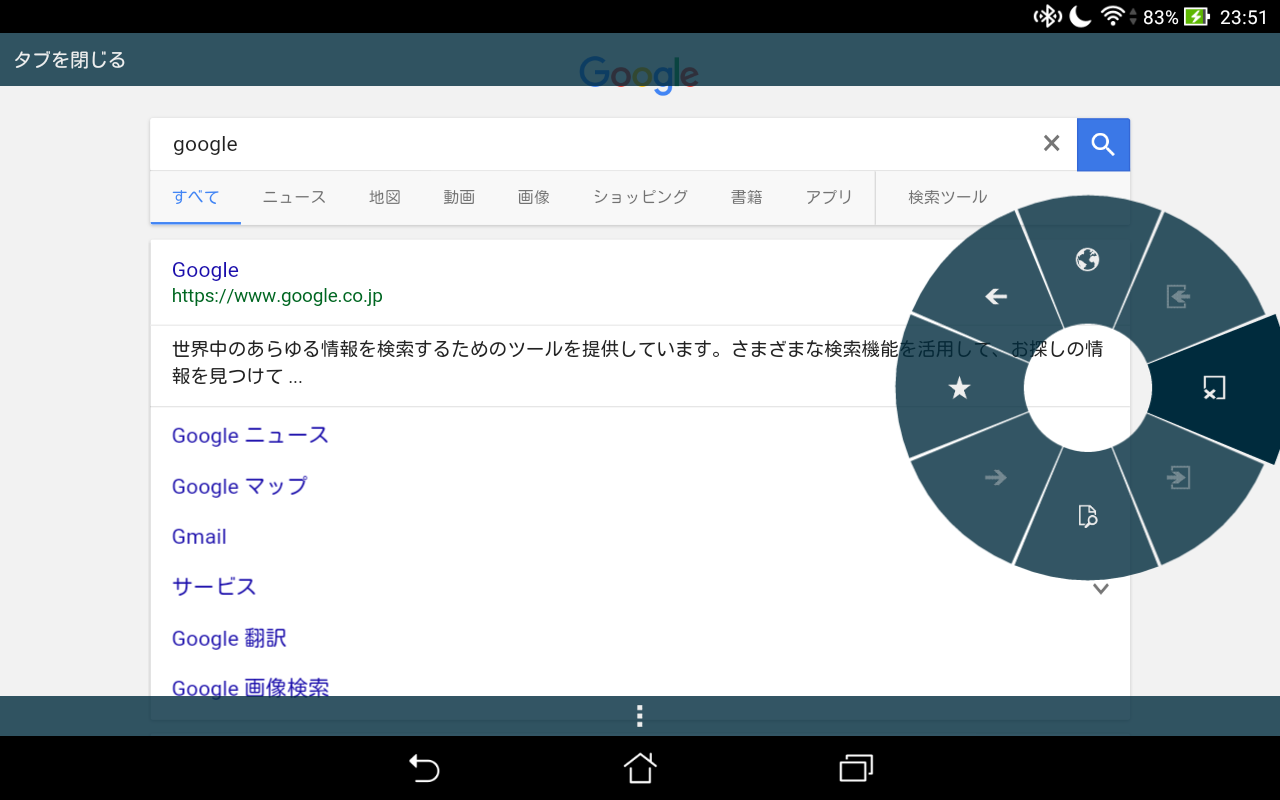
Task: Open the 書籍 tab
Action: click(x=747, y=197)
